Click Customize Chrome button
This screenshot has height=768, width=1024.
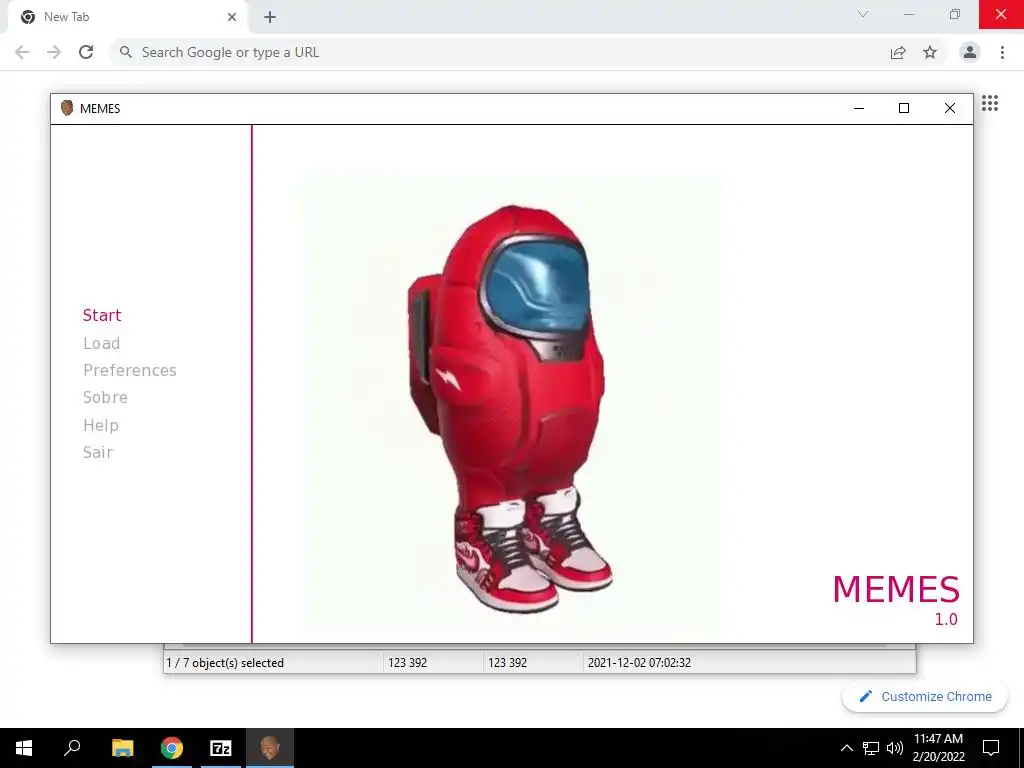click(x=925, y=697)
